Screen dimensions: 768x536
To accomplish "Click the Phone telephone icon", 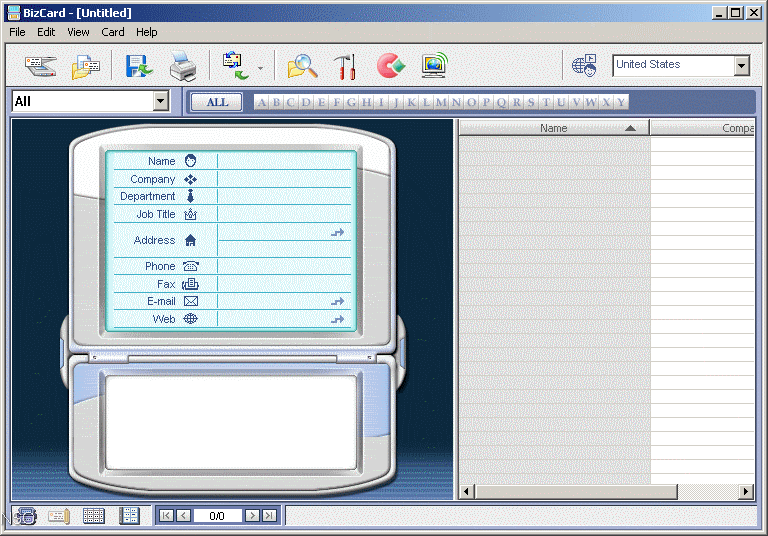I will click(x=191, y=266).
